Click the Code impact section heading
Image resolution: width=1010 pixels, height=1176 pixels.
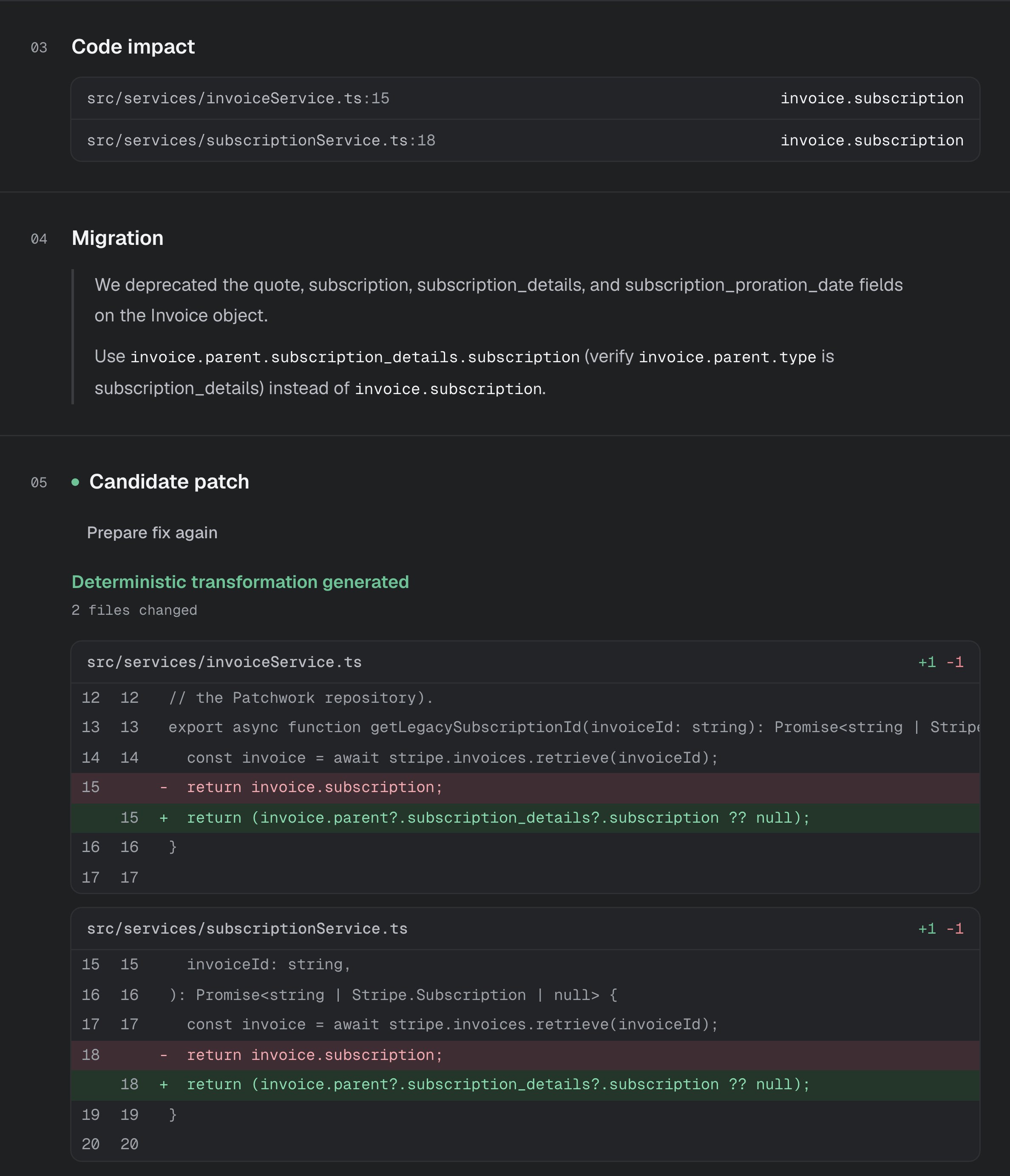pyautogui.click(x=133, y=46)
